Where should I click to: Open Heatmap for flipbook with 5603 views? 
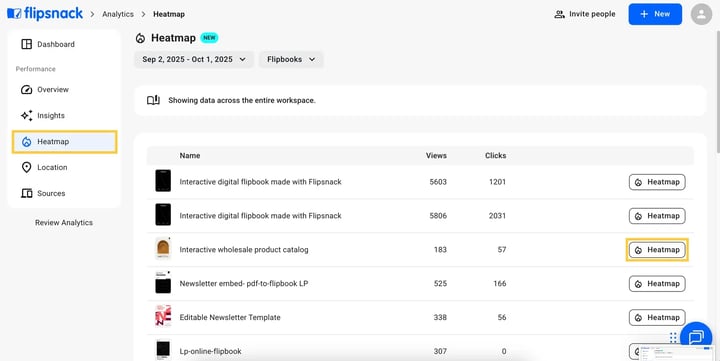657,182
